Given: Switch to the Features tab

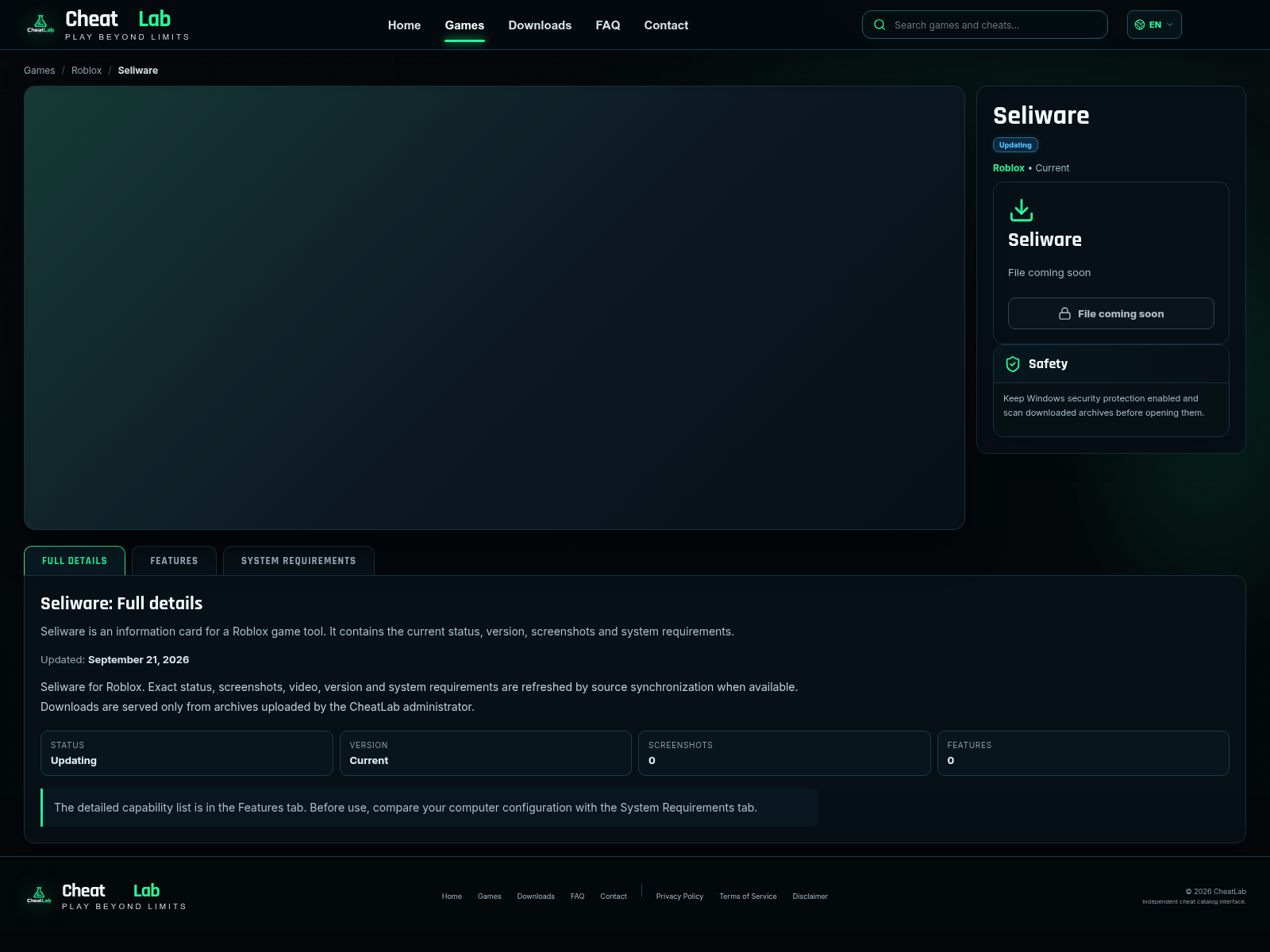Looking at the screenshot, I should [174, 561].
